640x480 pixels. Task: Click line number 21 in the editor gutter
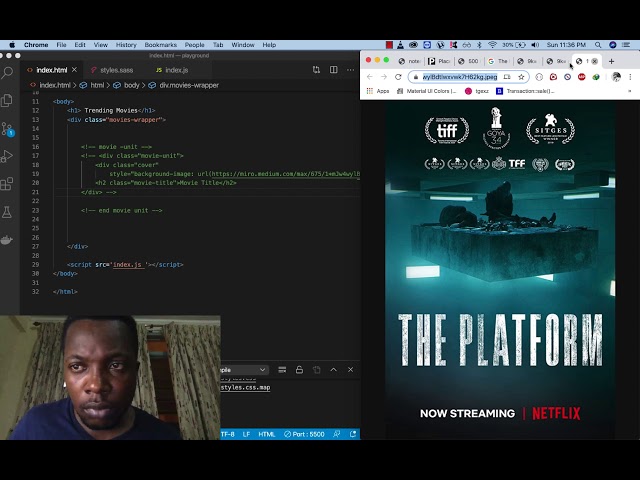(36, 192)
